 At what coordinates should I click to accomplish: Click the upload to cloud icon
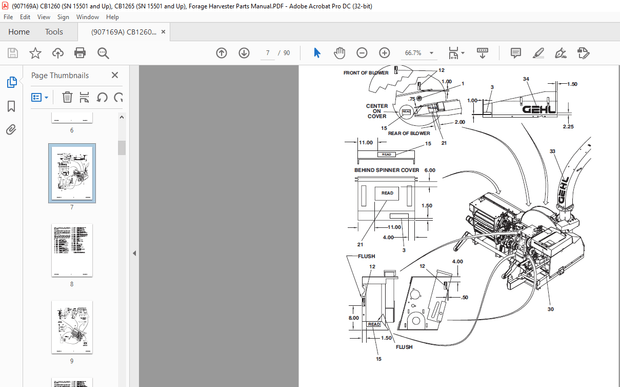(58, 53)
